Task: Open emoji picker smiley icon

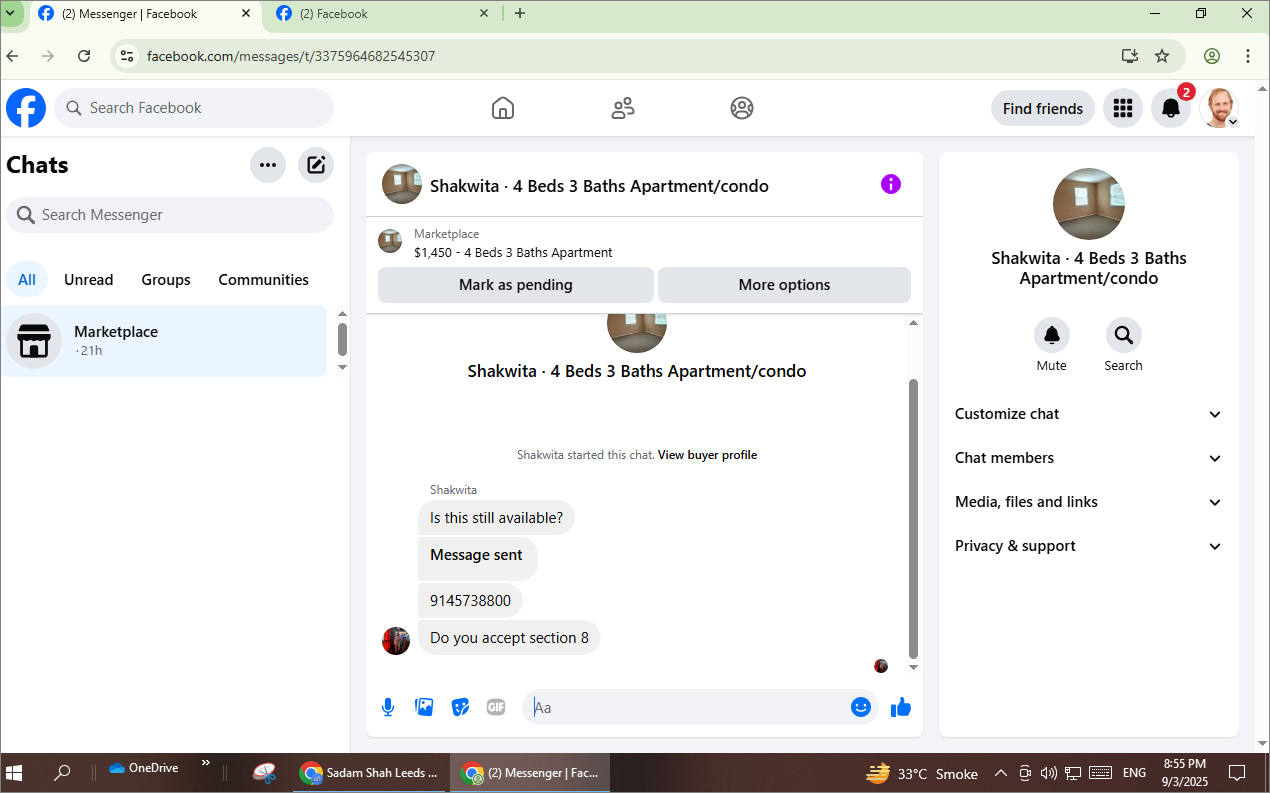Action: click(x=861, y=707)
